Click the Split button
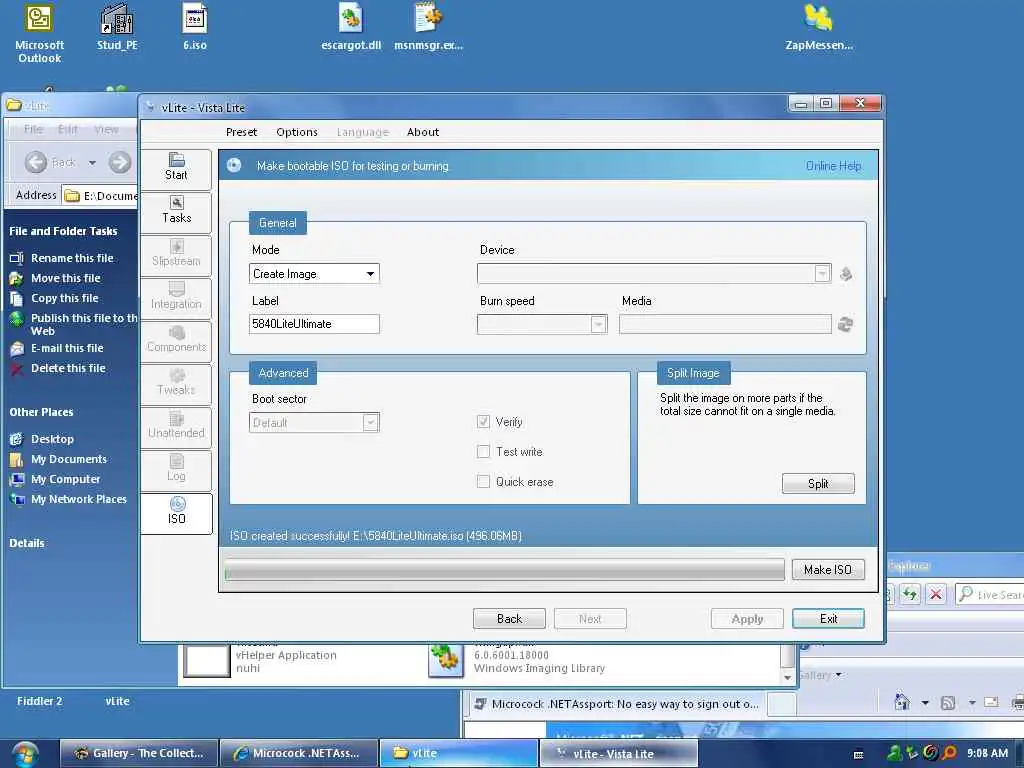Image resolution: width=1024 pixels, height=768 pixels. 818,483
